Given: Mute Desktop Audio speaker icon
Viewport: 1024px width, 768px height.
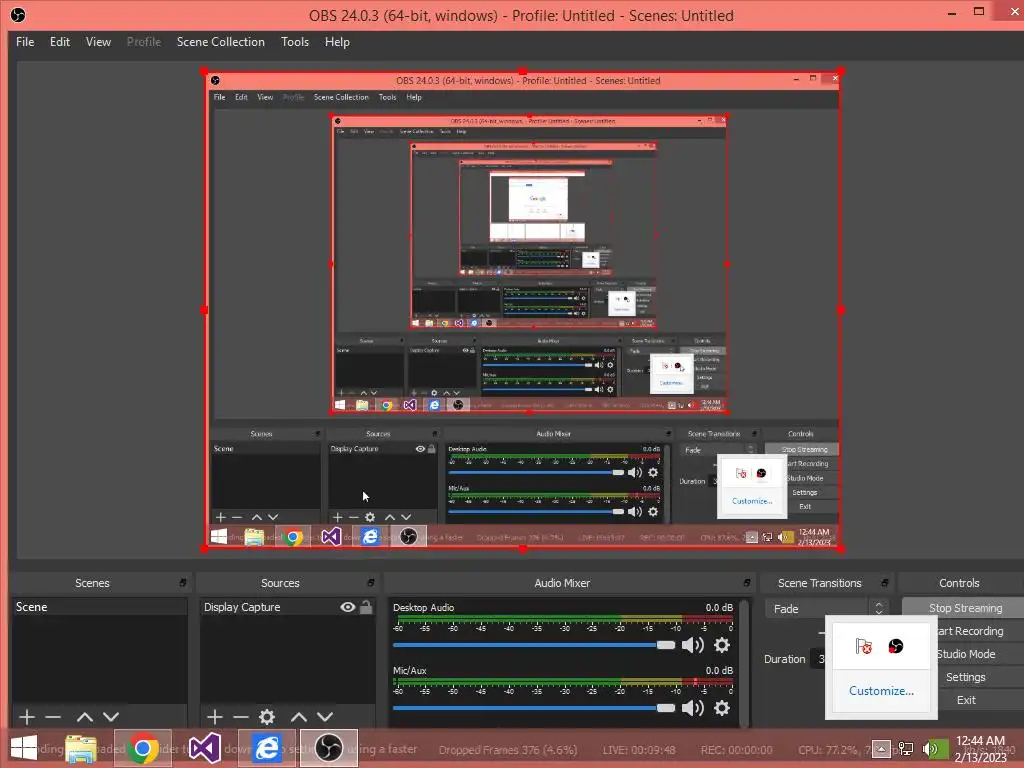Looking at the screenshot, I should [693, 645].
